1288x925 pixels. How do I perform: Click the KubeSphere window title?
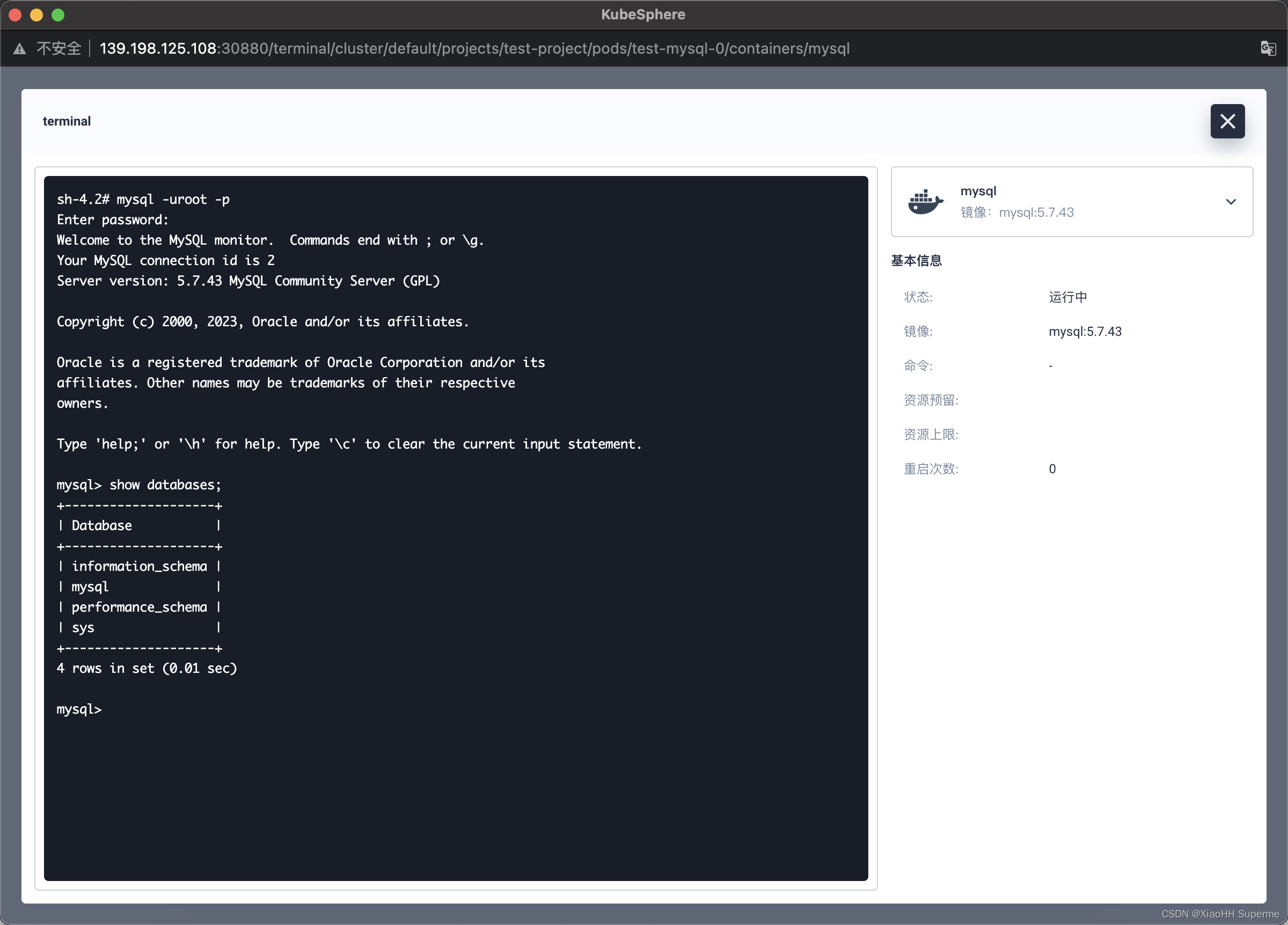coord(643,15)
